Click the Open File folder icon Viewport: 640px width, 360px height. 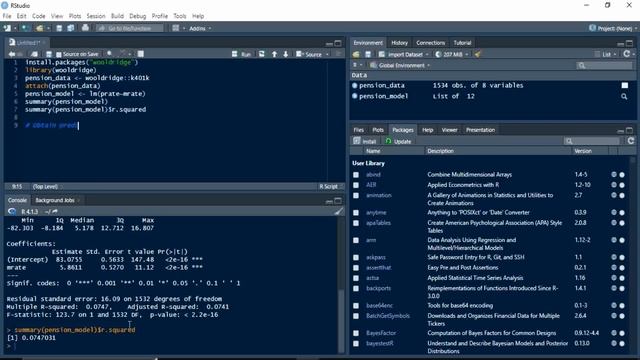pyautogui.click(x=39, y=28)
